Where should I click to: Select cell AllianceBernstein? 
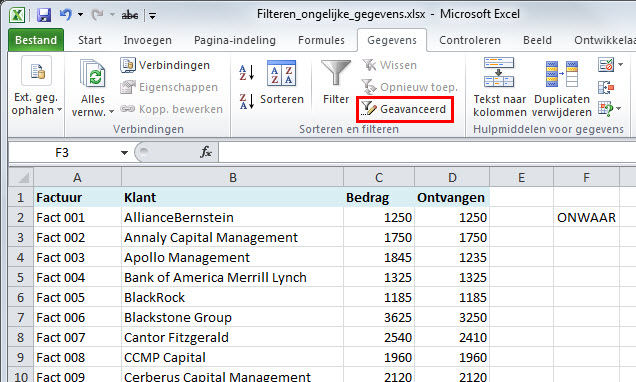point(232,217)
